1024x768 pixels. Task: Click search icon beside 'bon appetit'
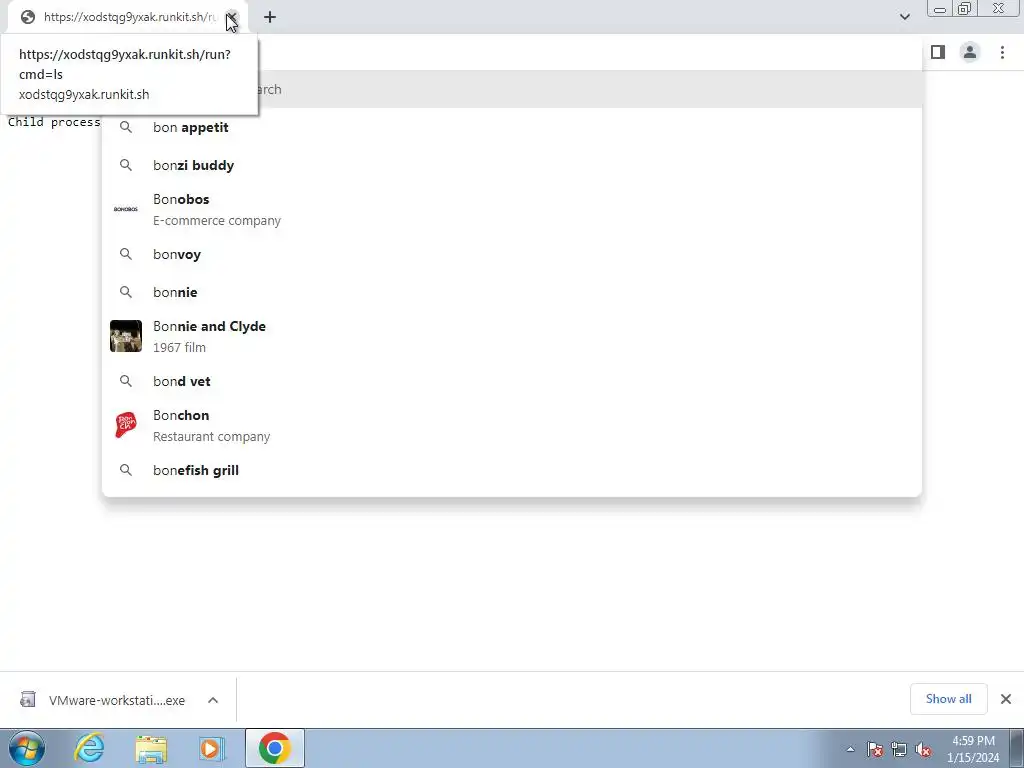coord(126,127)
